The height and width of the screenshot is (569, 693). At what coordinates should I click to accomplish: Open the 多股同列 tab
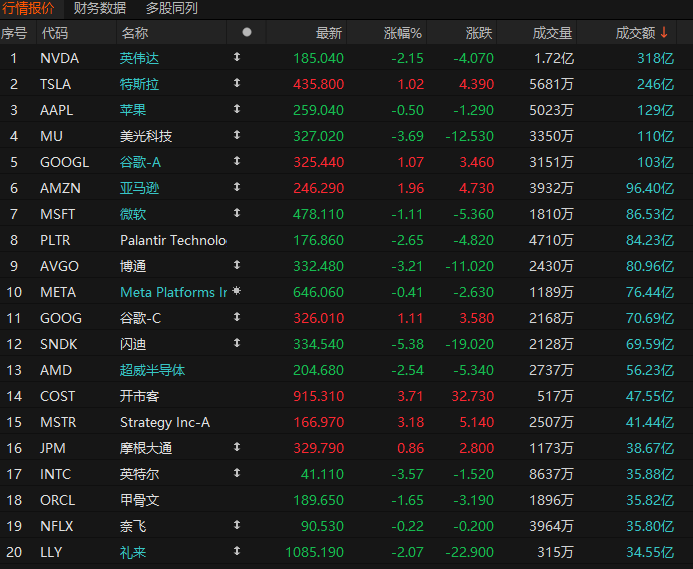coord(172,8)
